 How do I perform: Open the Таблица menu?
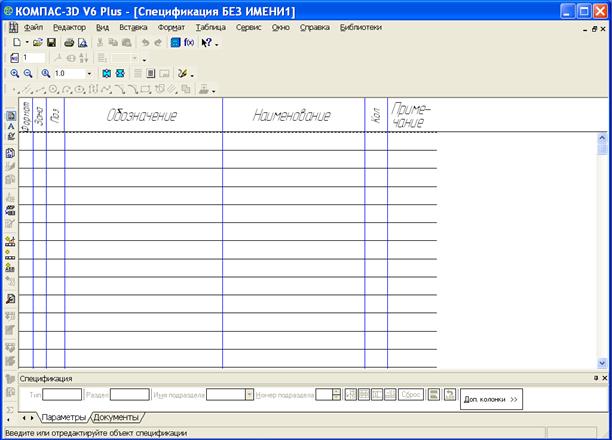[210, 27]
